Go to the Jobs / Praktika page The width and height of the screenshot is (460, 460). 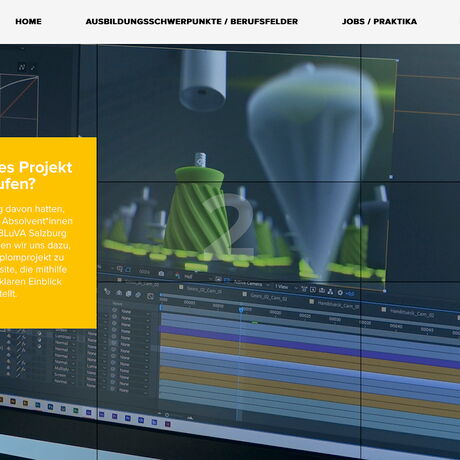coord(379,21)
